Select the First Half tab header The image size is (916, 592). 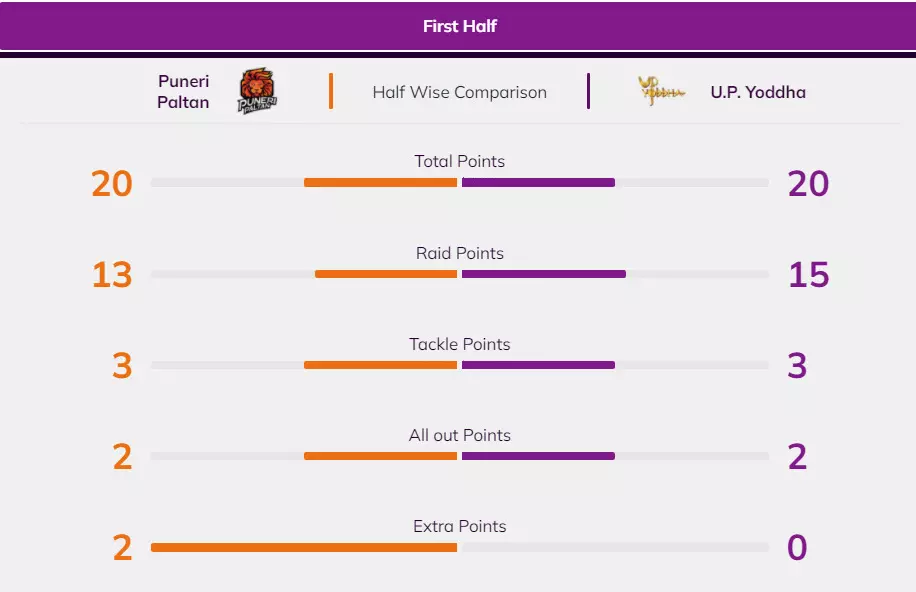click(x=459, y=26)
